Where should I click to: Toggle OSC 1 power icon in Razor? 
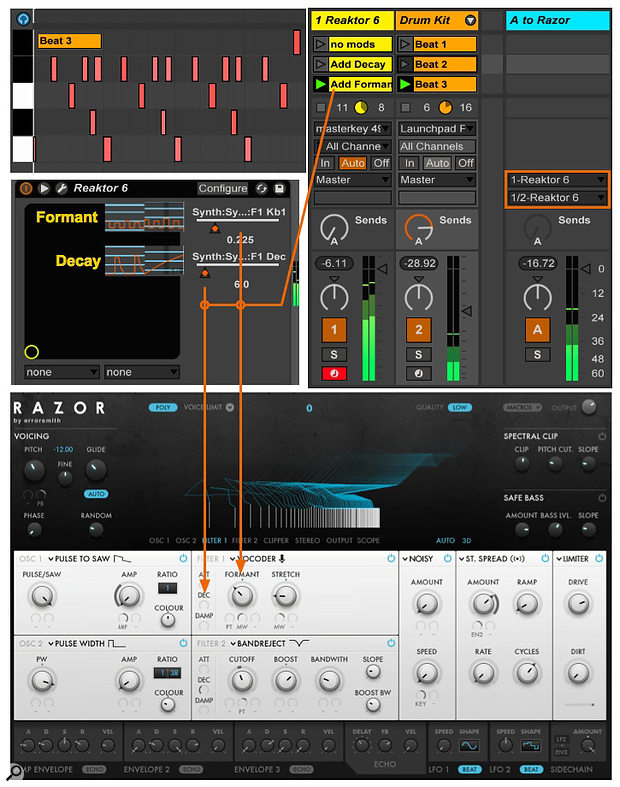[x=183, y=558]
